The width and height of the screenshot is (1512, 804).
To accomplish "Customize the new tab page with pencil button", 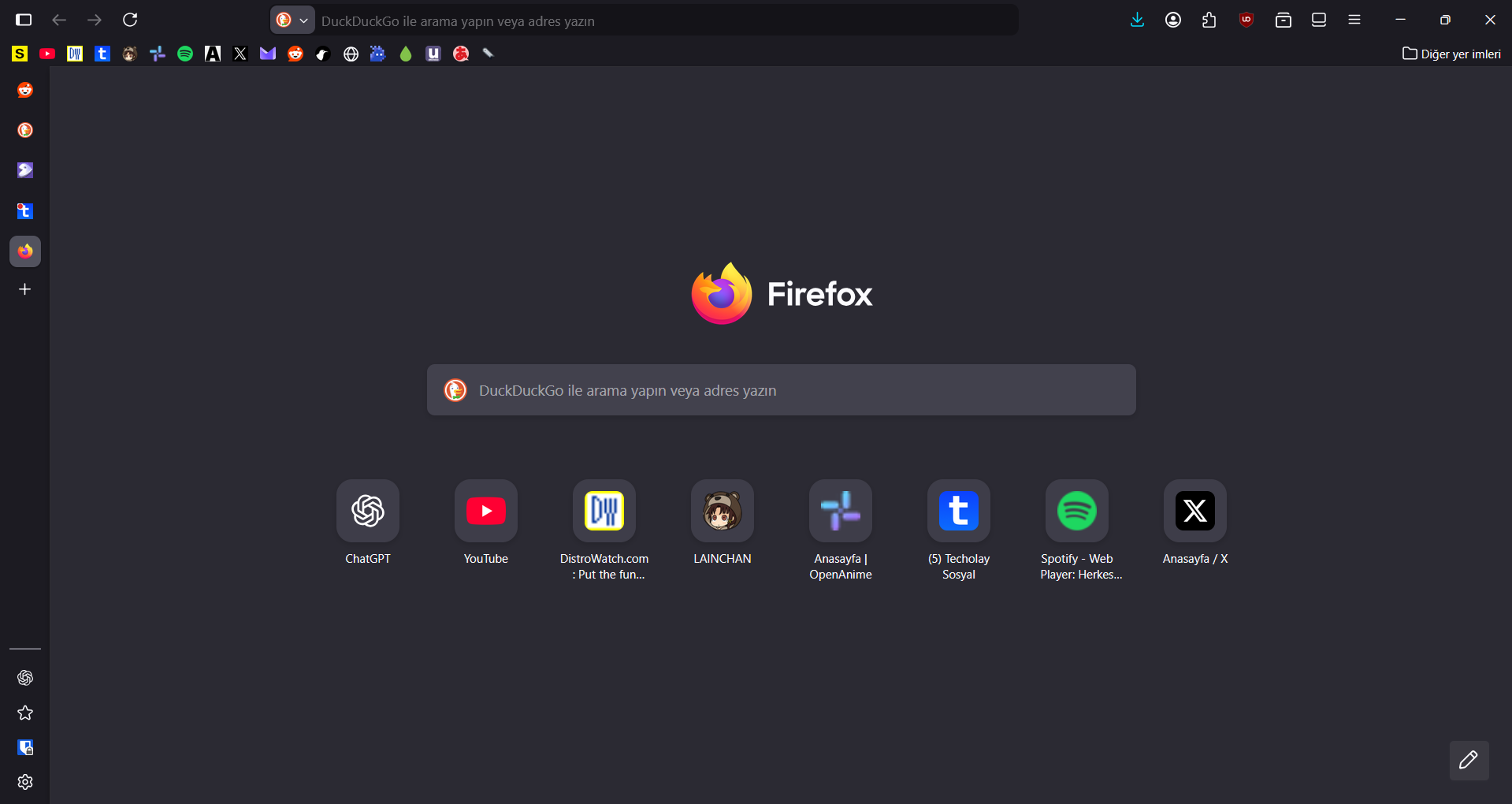I will pos(1469,761).
